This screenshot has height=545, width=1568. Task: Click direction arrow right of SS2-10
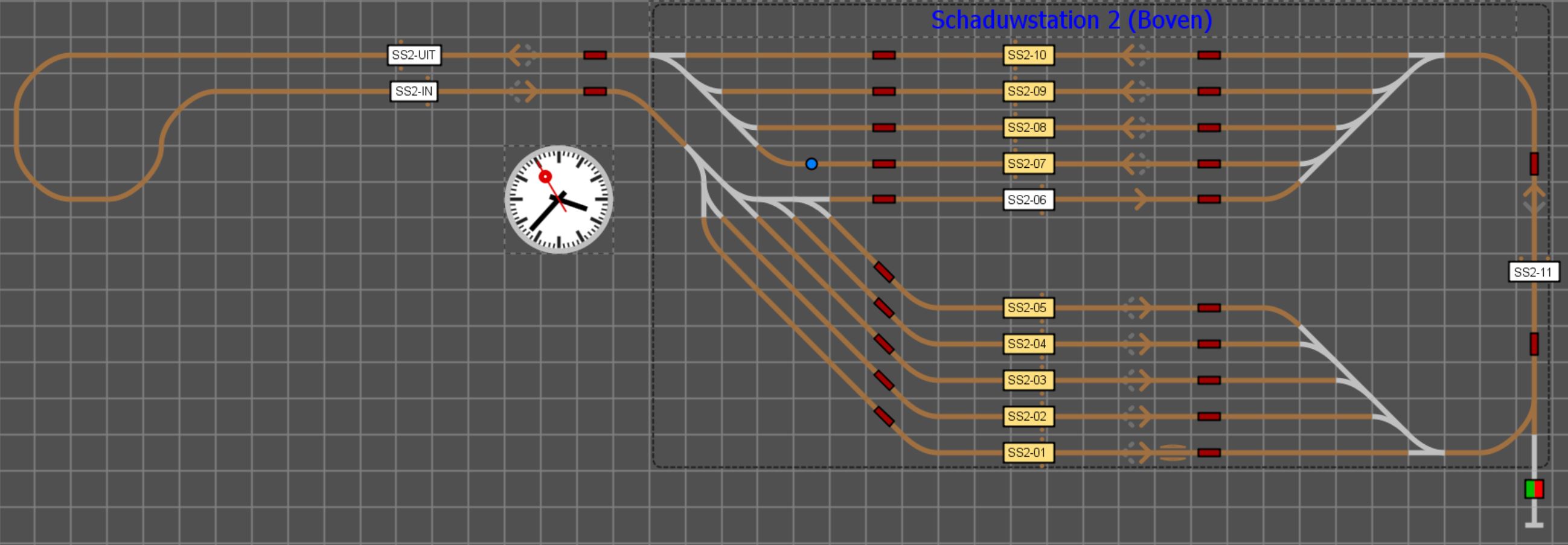(x=1134, y=56)
